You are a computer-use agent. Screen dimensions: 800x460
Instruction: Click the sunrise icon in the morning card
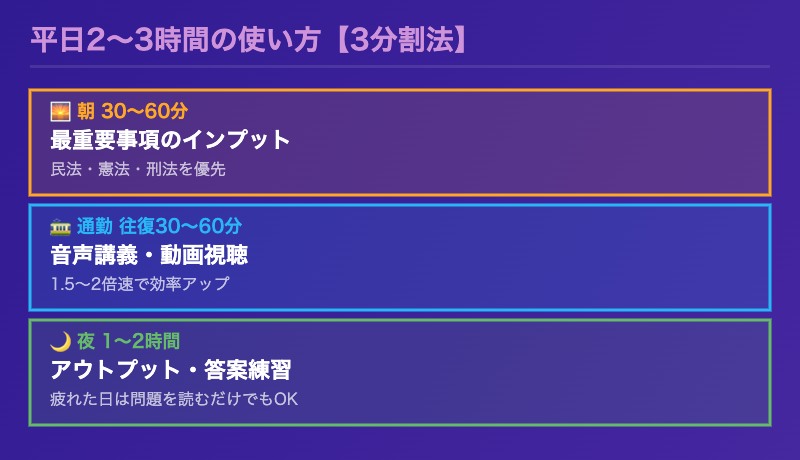[60, 110]
